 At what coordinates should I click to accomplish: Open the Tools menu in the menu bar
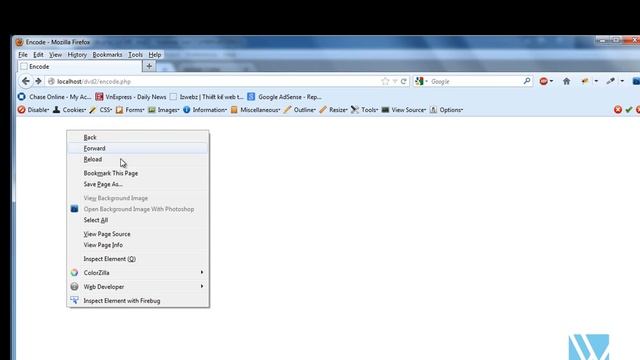[135, 55]
